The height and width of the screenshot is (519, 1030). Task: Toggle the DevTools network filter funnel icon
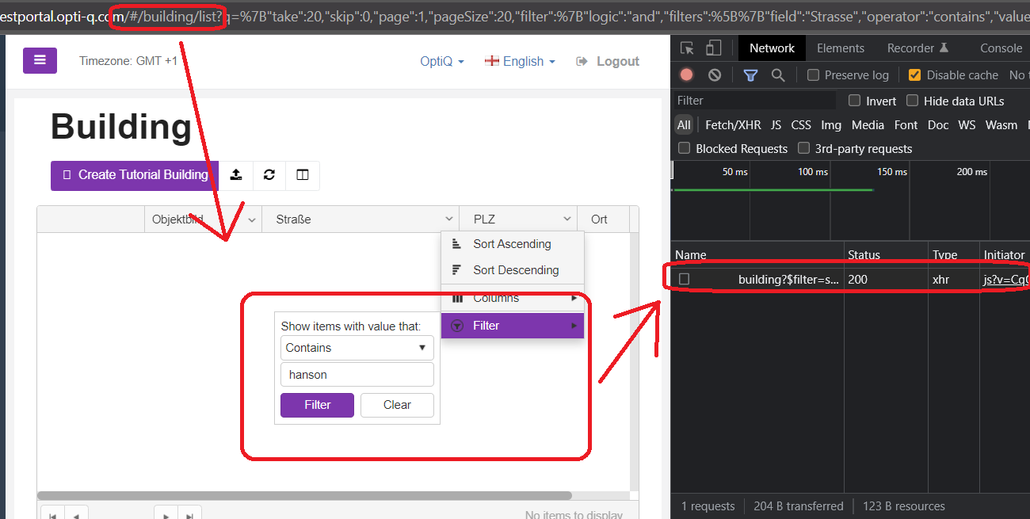[x=750, y=75]
